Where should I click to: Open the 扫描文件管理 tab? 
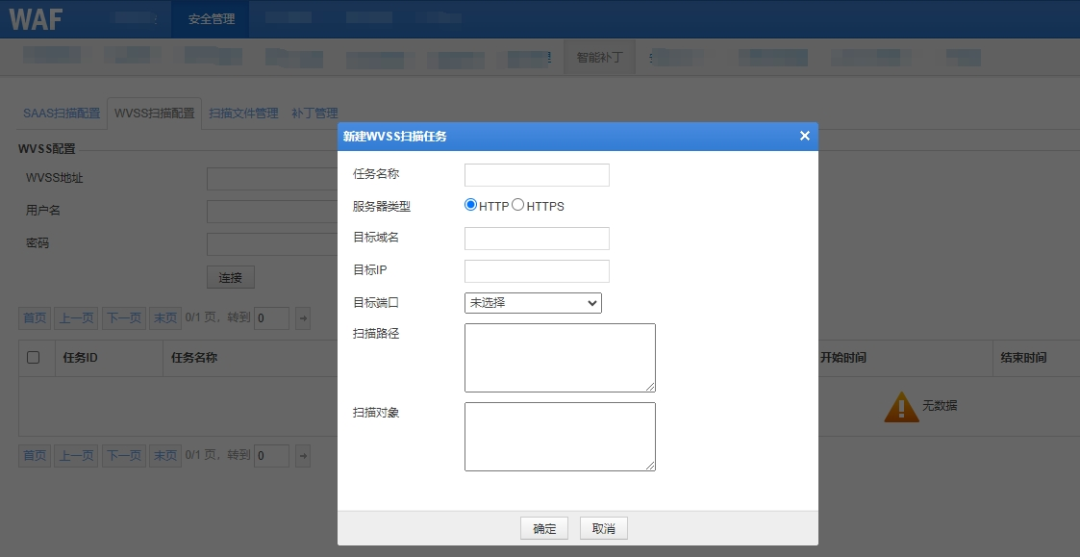(243, 113)
